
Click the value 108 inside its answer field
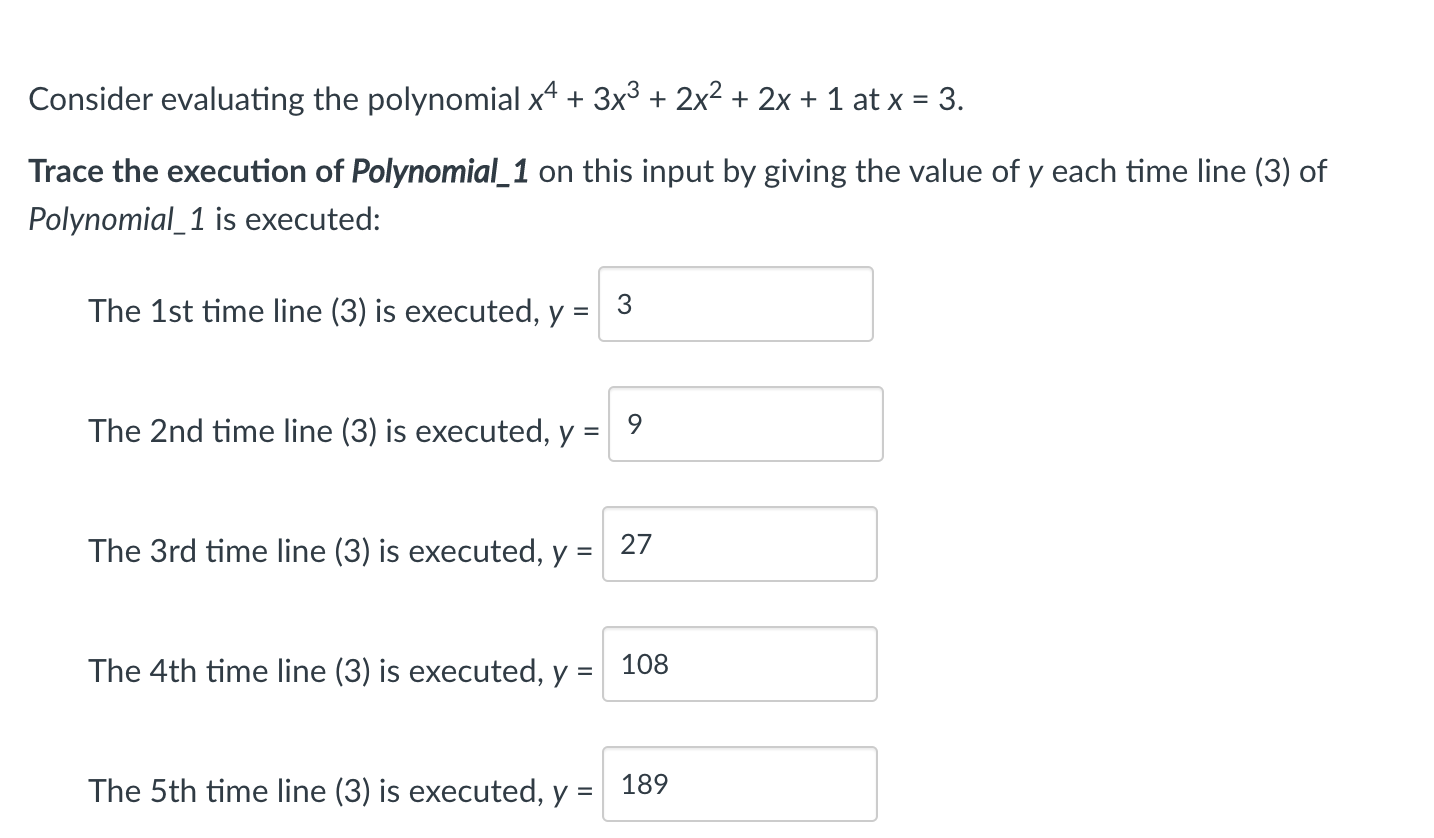pyautogui.click(x=643, y=665)
